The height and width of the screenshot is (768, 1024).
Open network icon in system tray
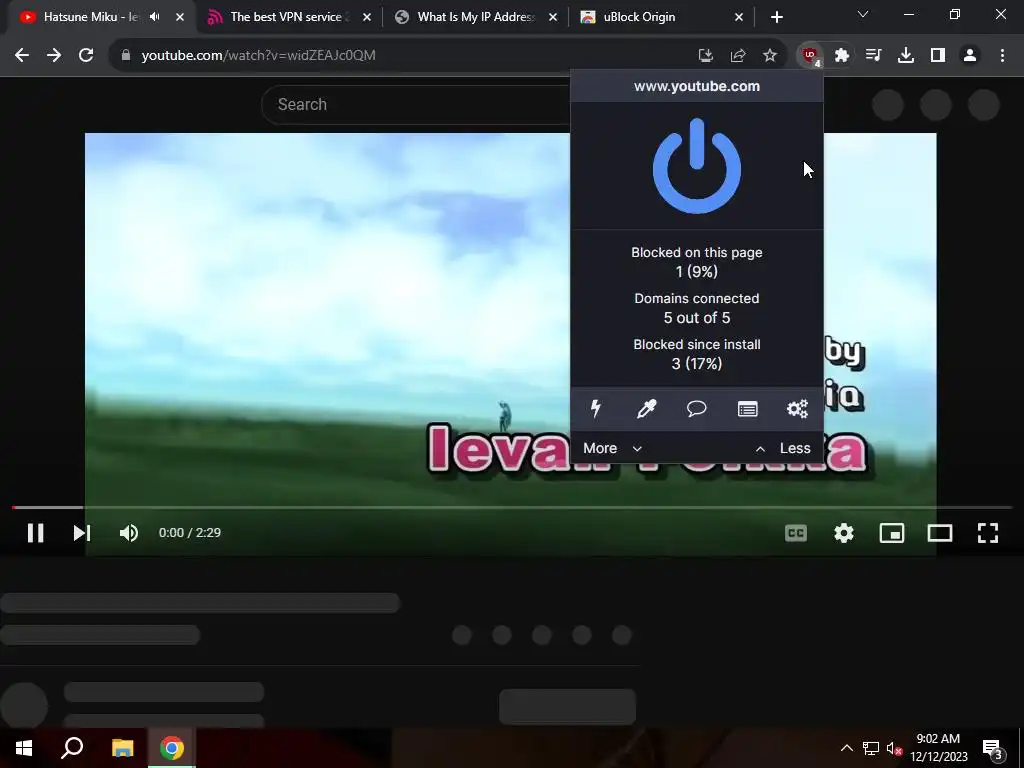871,748
